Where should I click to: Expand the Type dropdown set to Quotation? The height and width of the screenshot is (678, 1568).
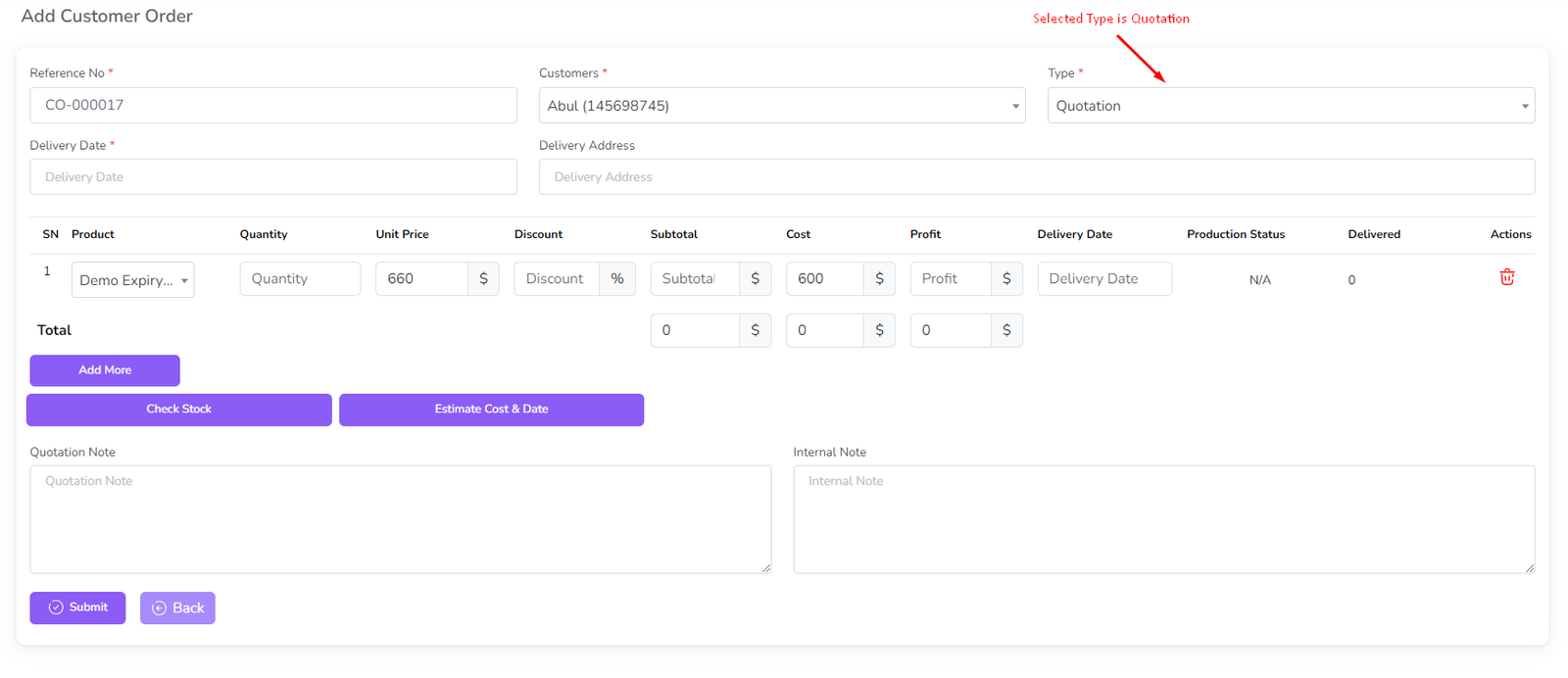pos(1290,106)
